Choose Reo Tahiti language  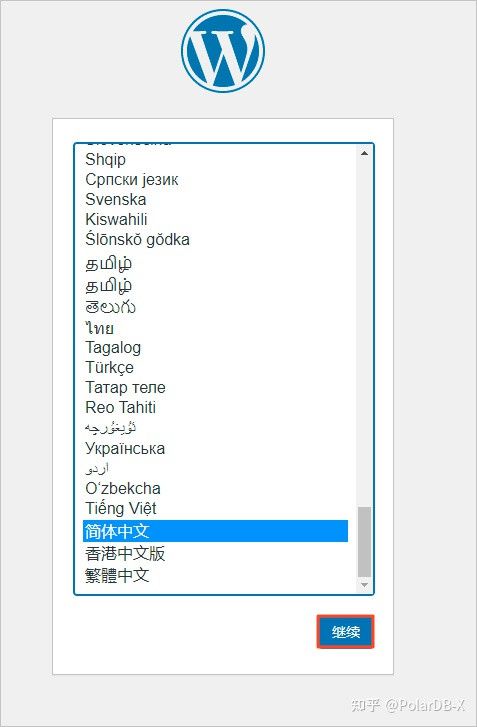216,408
